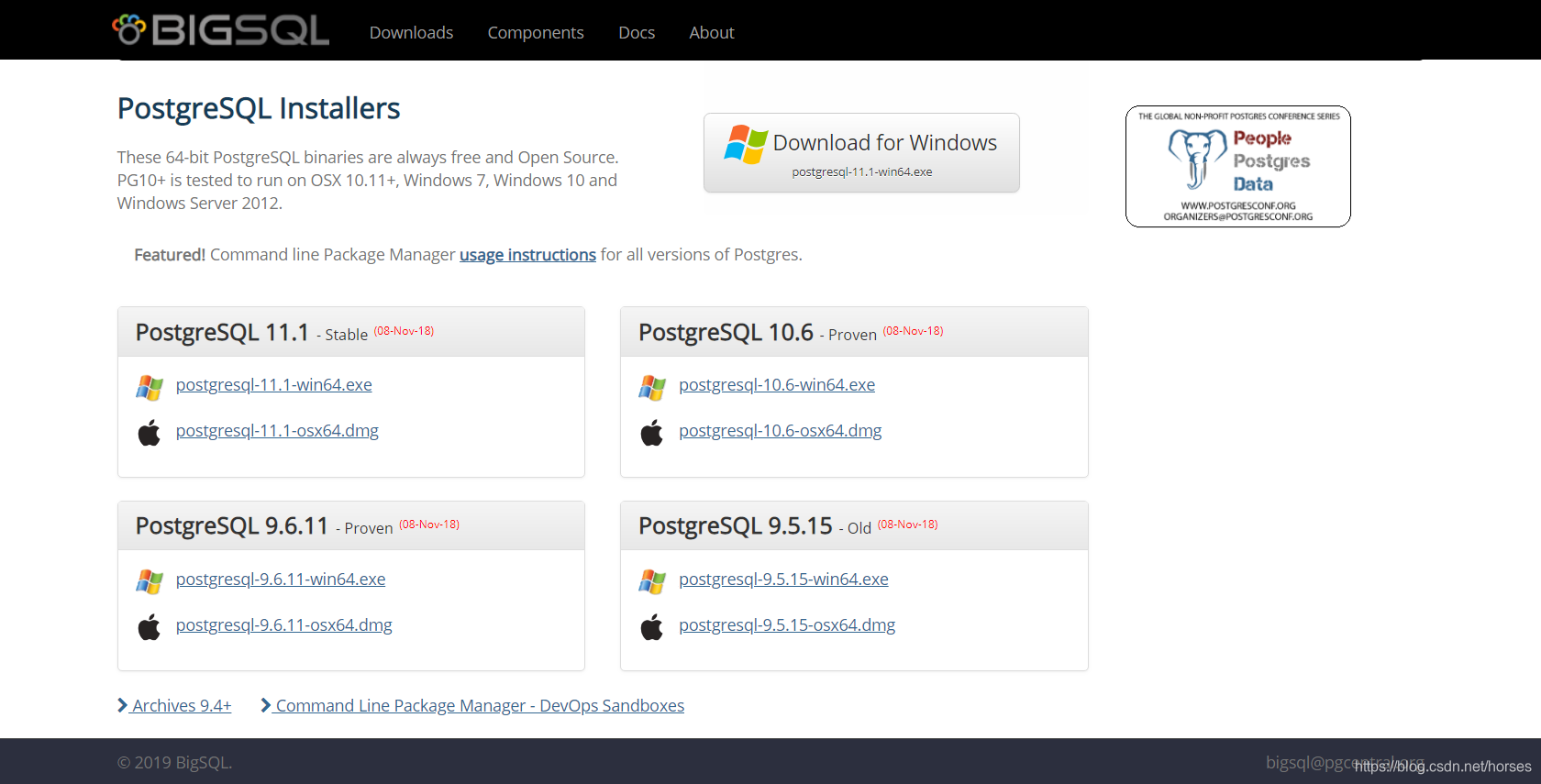This screenshot has width=1541, height=784.
Task: Download postgresql-10.6-osx64.dmg
Action: [x=781, y=431]
